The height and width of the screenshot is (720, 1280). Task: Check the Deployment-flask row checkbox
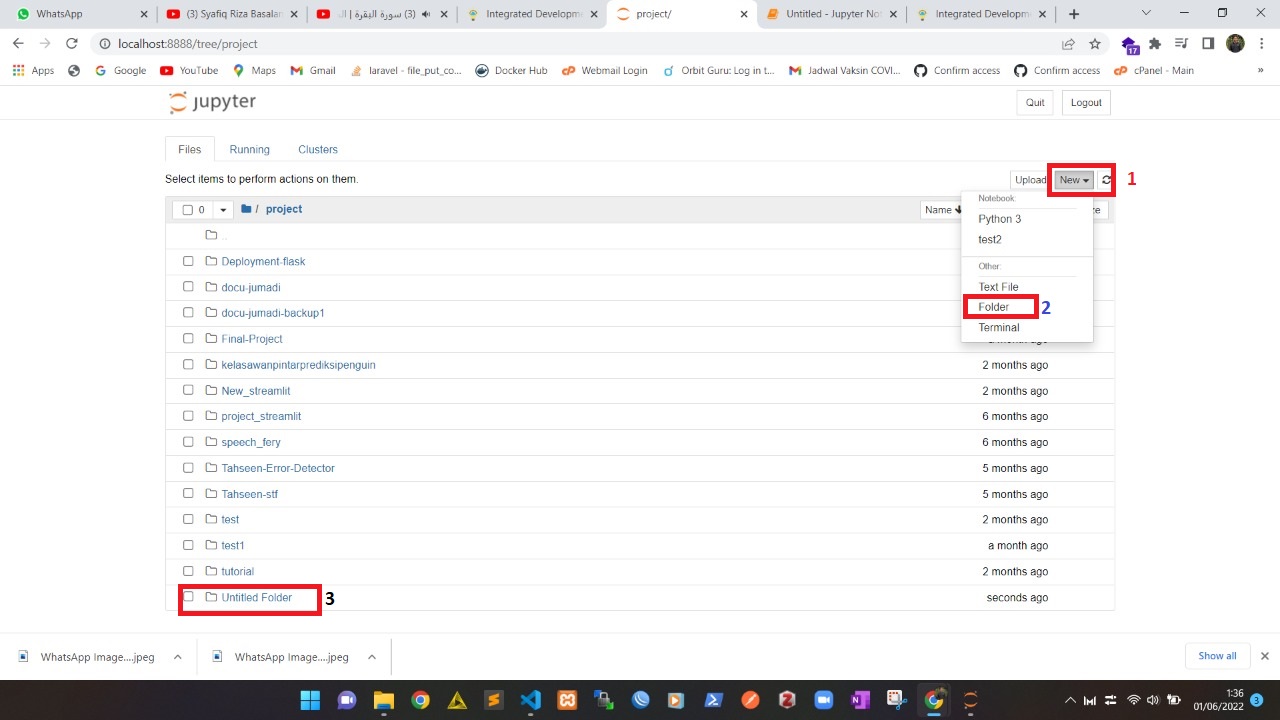tap(188, 261)
